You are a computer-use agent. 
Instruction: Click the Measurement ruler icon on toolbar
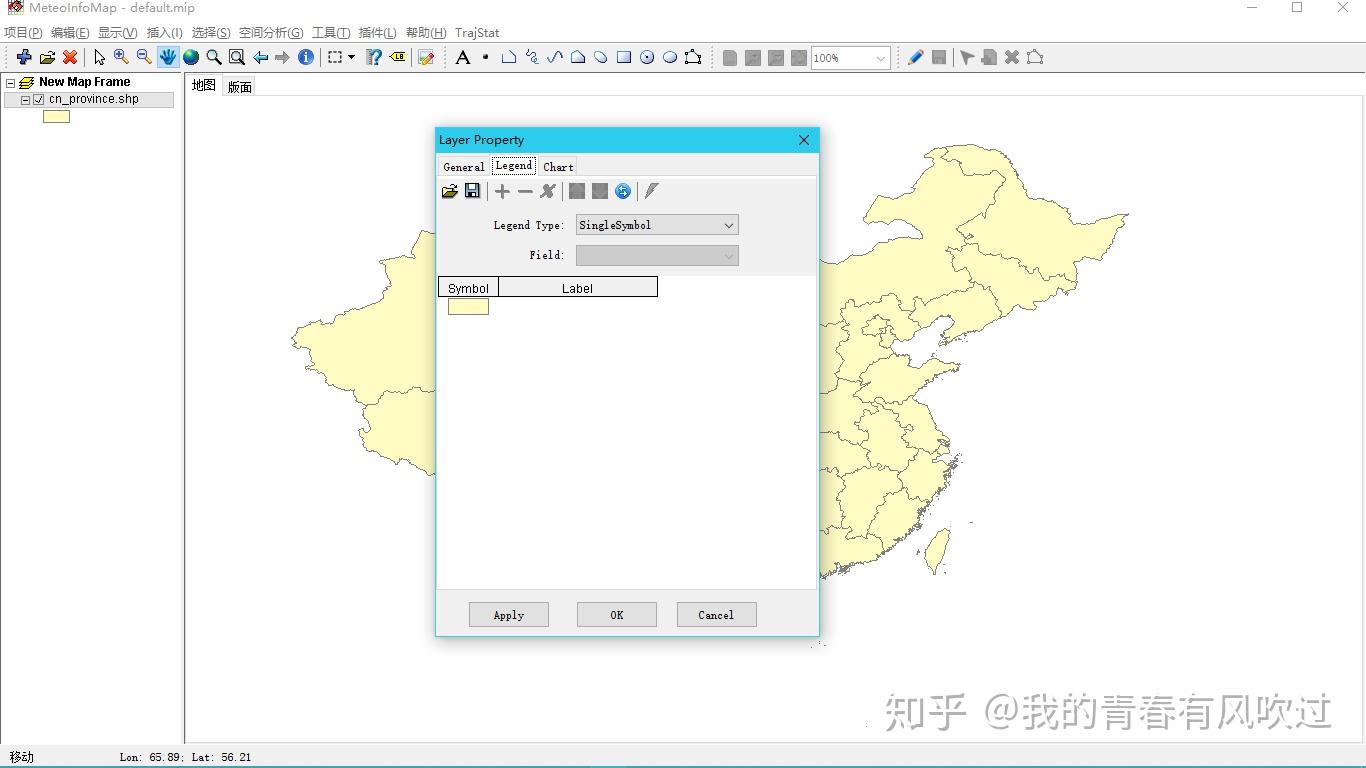pyautogui.click(x=374, y=57)
